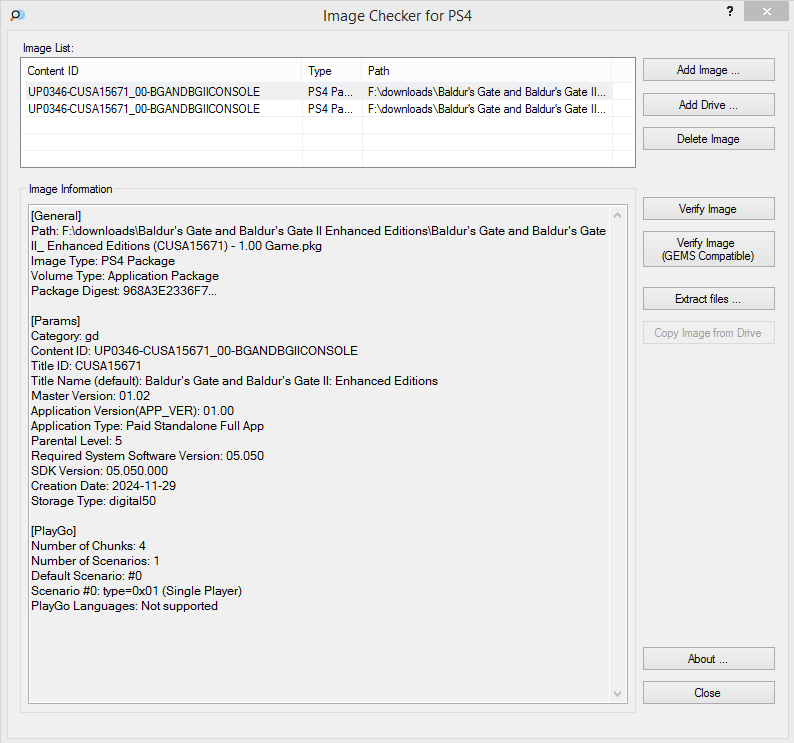The height and width of the screenshot is (743, 794).
Task: Click the Type column header
Action: point(332,70)
